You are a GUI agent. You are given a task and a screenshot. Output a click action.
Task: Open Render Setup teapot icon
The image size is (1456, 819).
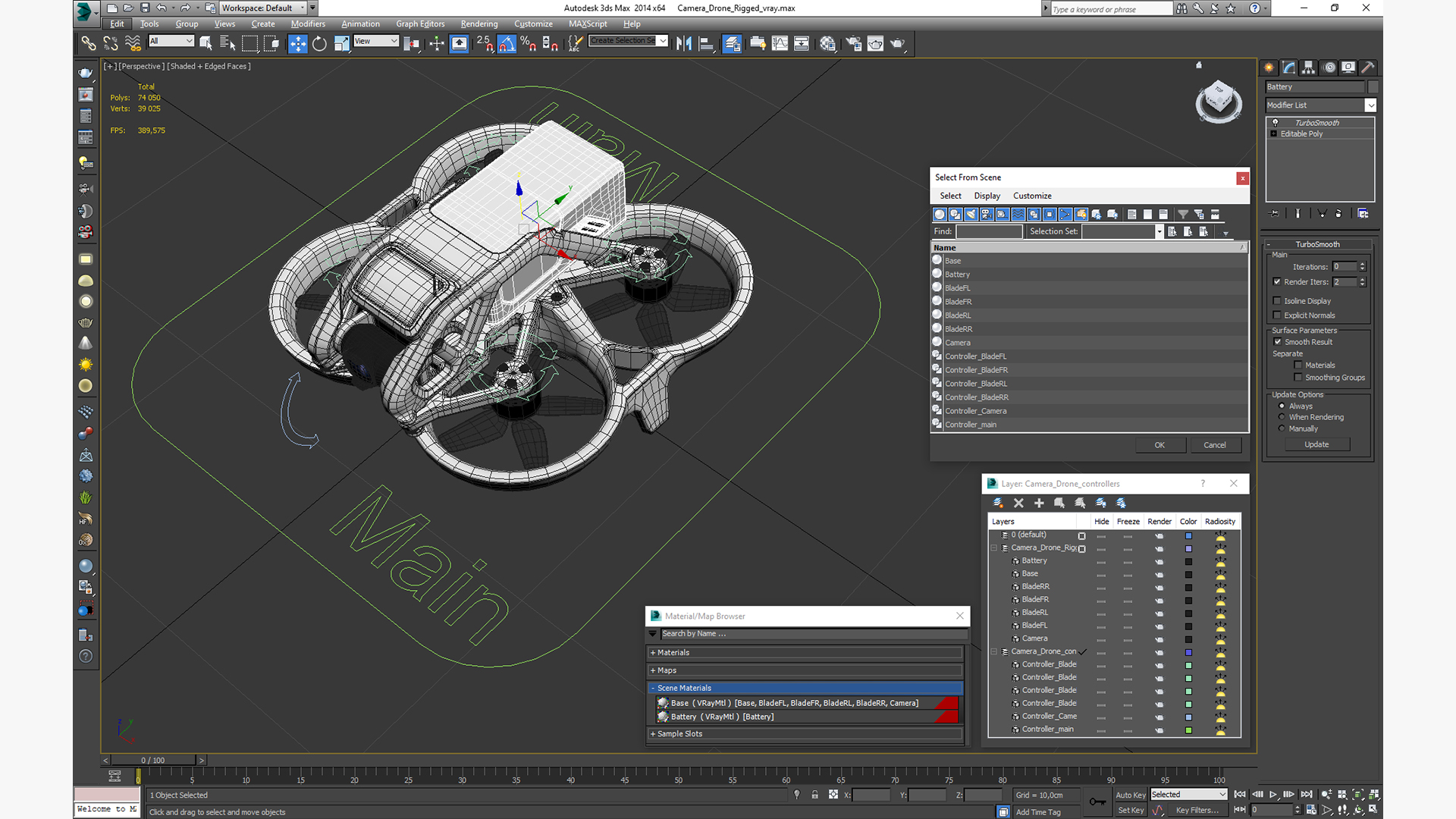[x=854, y=43]
